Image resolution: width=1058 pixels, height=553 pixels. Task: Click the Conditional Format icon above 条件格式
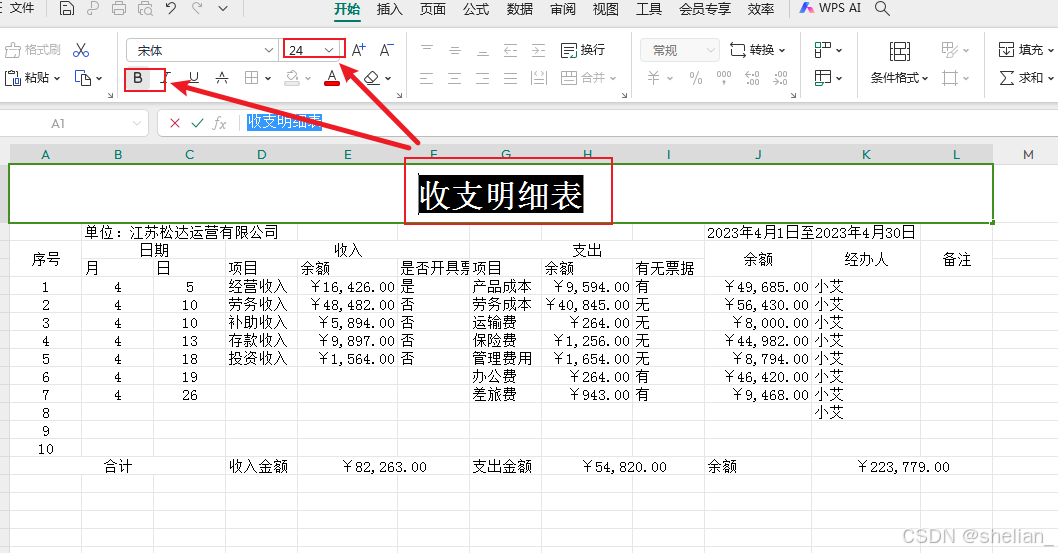[x=899, y=51]
